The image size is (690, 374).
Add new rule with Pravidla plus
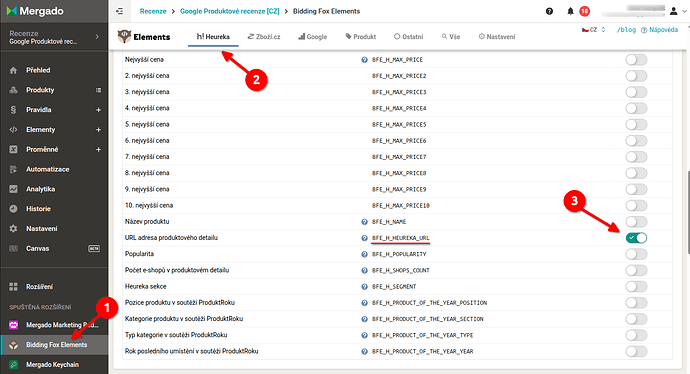98,110
